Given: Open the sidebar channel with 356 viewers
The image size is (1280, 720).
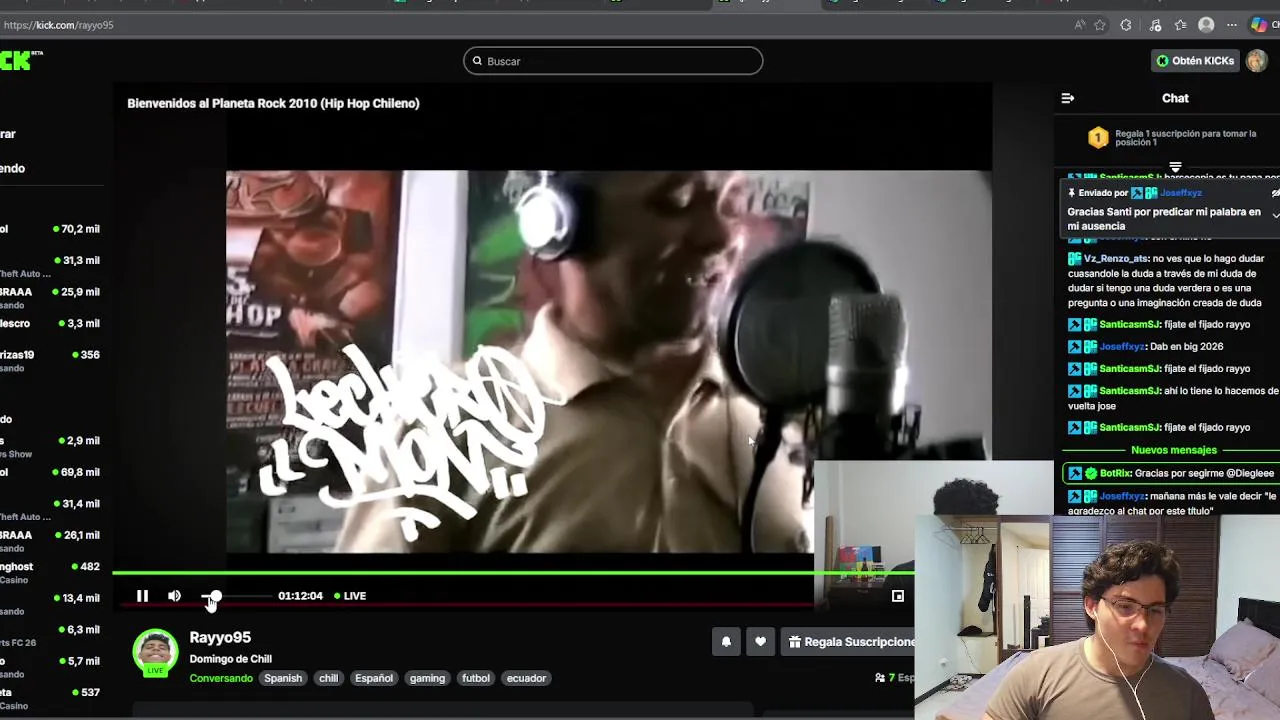Looking at the screenshot, I should (x=50, y=360).
